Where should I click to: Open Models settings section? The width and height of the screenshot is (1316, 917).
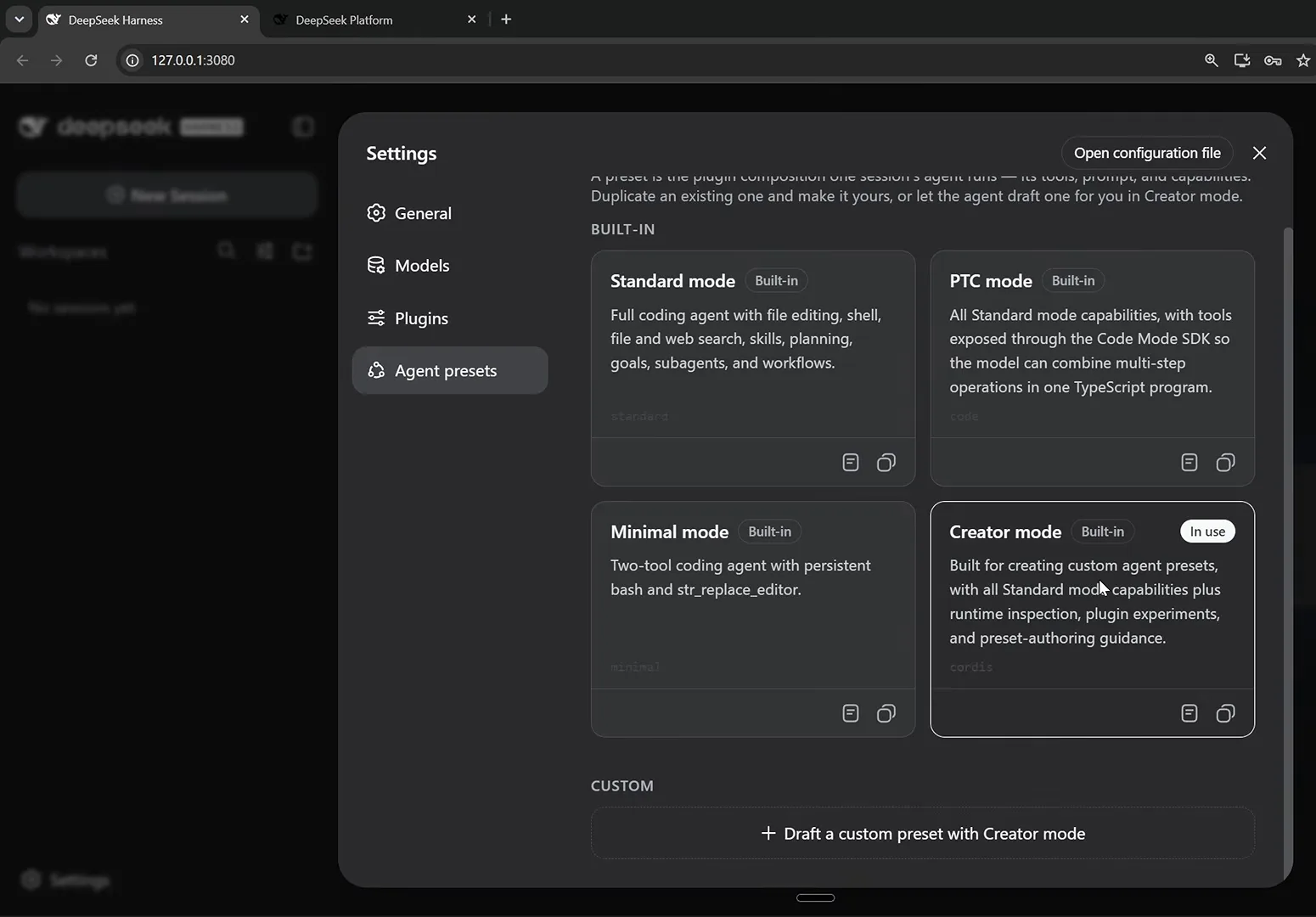[450, 266]
